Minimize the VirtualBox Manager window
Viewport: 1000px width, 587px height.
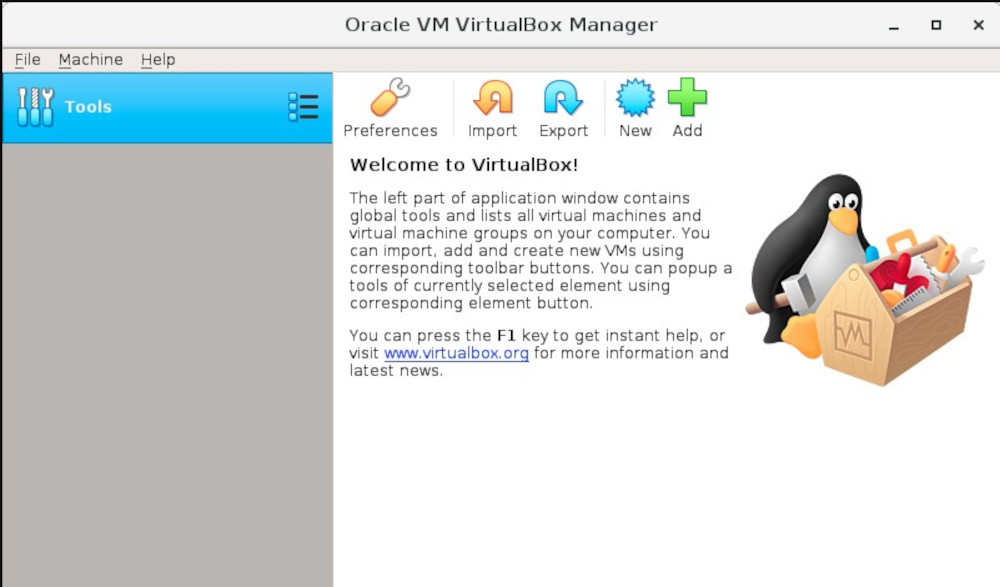coord(893,26)
